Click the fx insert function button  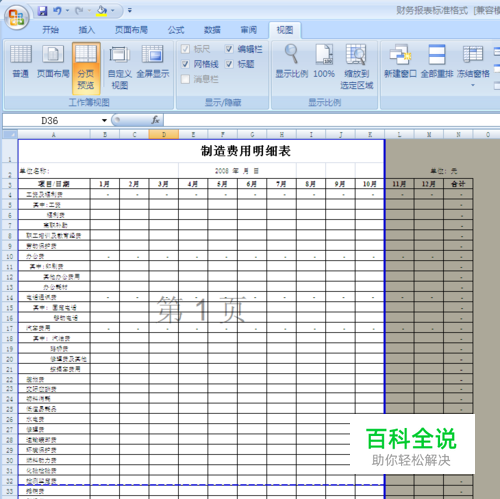(155, 120)
